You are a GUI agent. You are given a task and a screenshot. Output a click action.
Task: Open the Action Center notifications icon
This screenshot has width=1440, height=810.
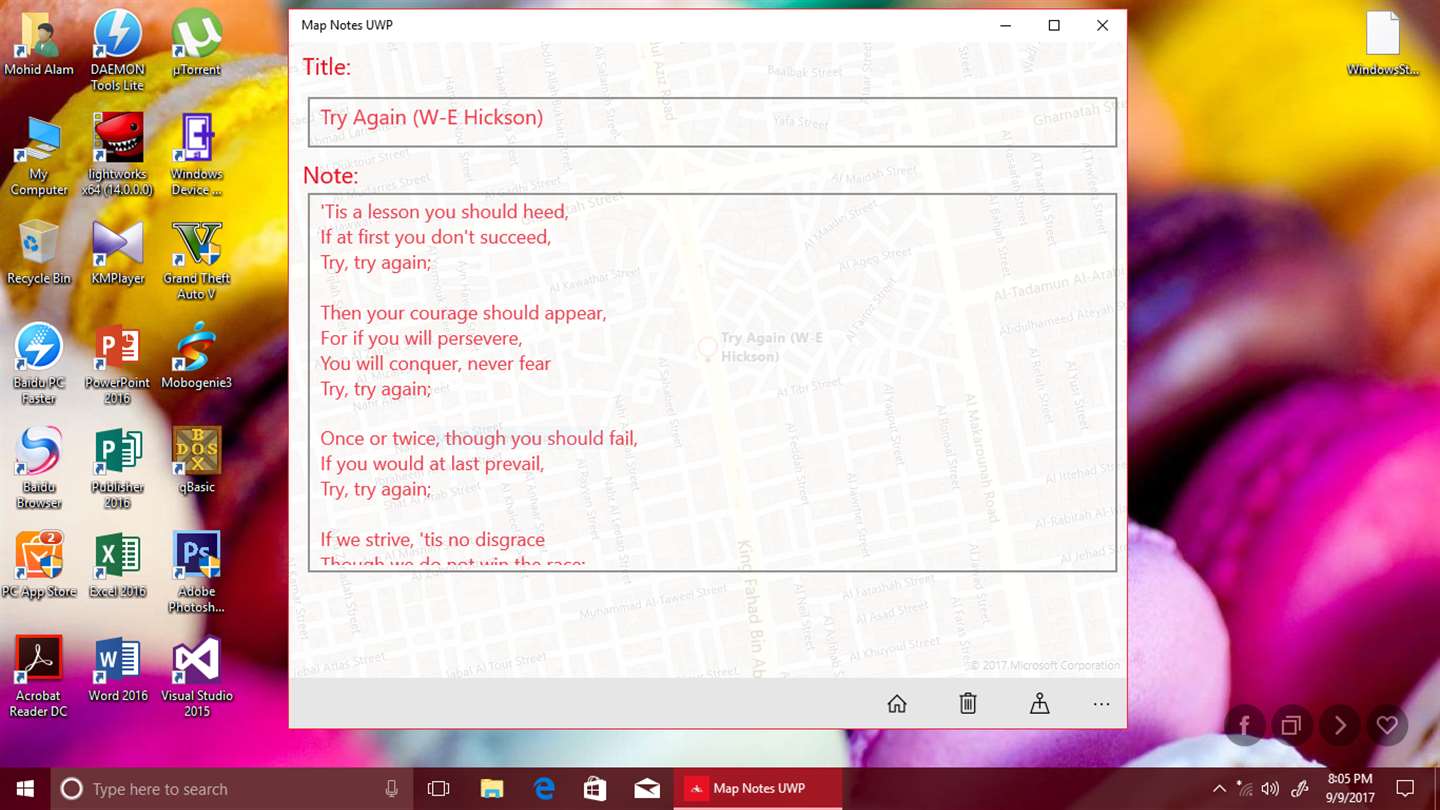pyautogui.click(x=1405, y=789)
